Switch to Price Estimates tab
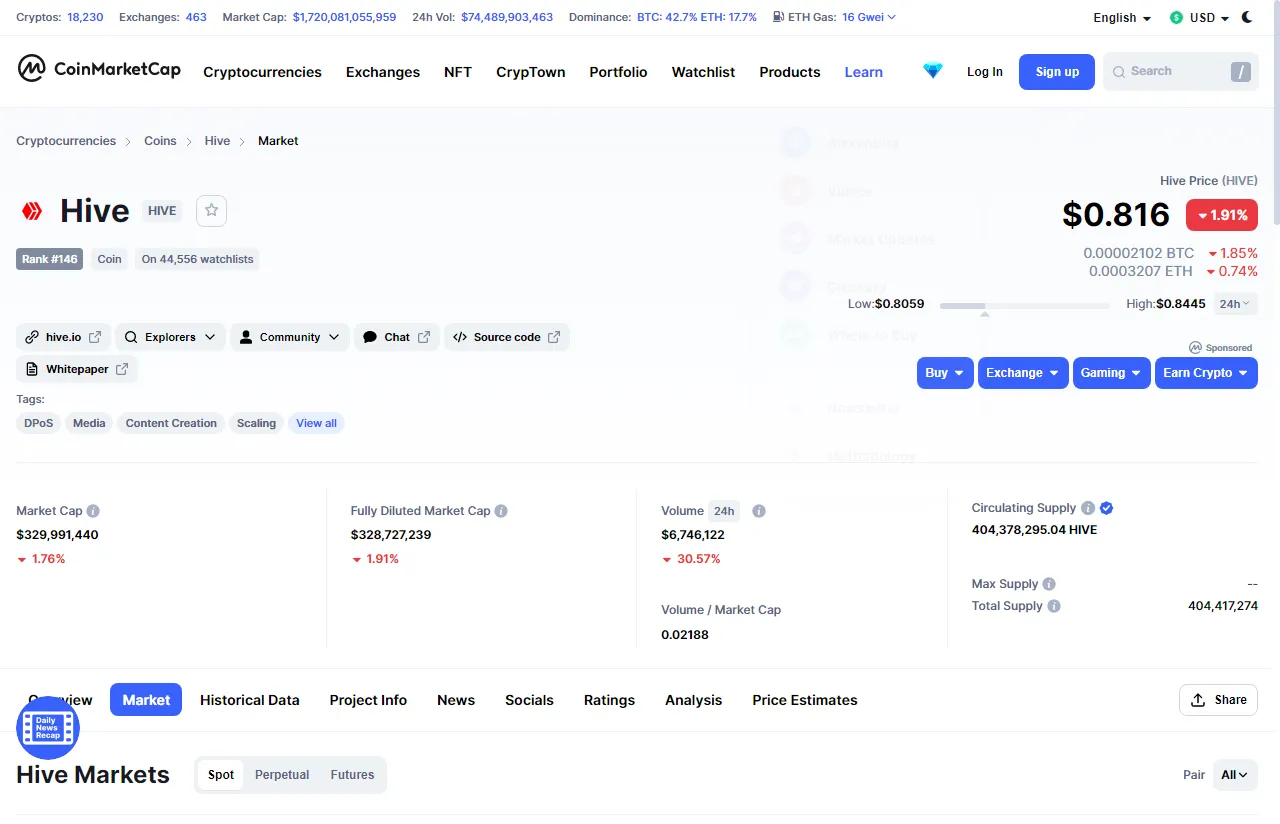Screen dimensions: 1280x824 click(x=805, y=700)
